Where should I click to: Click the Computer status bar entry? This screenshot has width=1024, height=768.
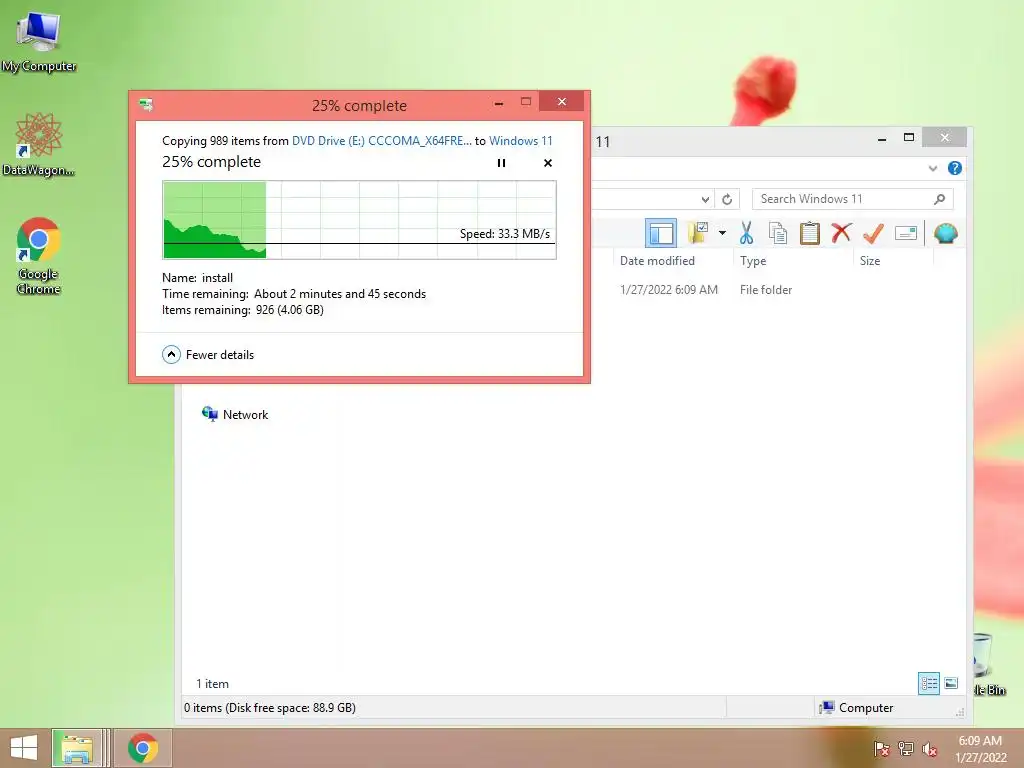click(857, 707)
